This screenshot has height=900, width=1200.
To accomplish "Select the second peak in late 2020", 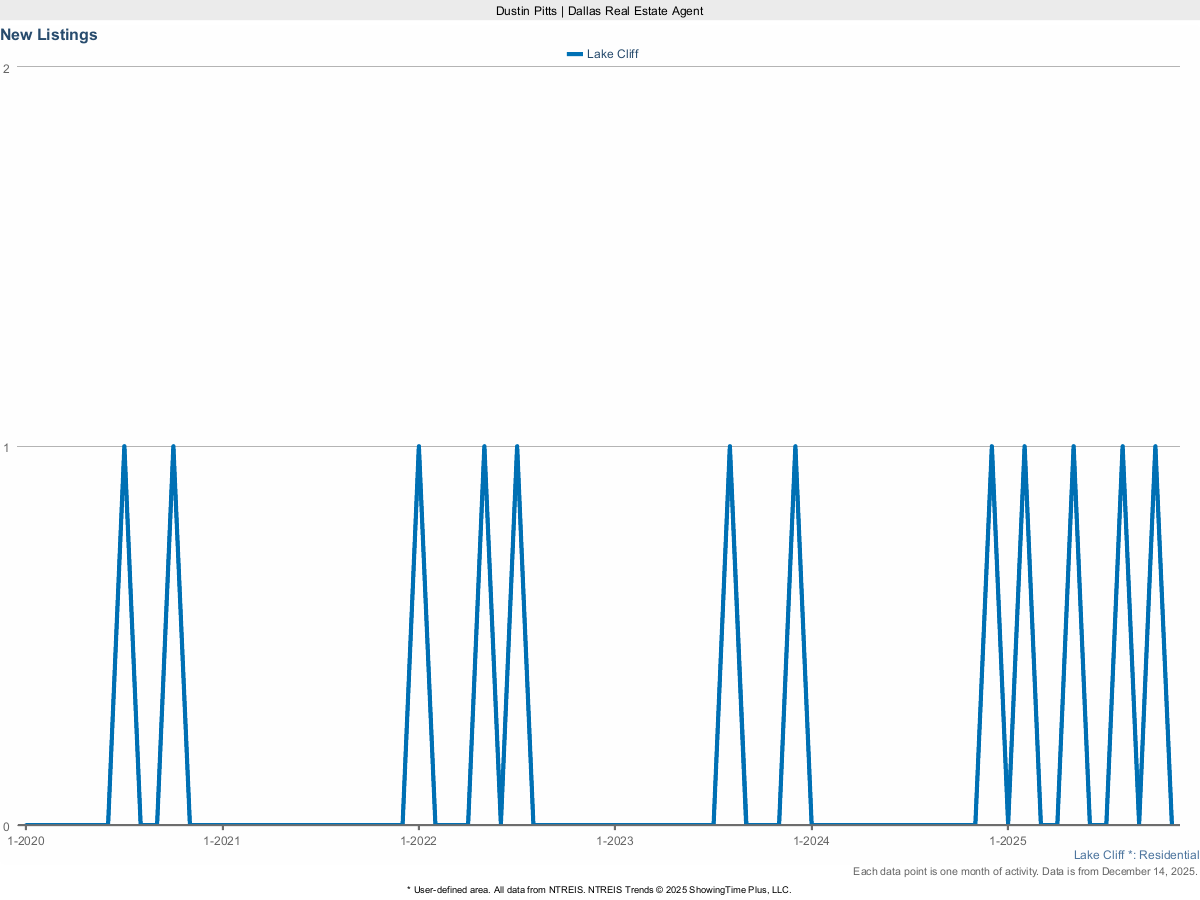I will (x=173, y=447).
